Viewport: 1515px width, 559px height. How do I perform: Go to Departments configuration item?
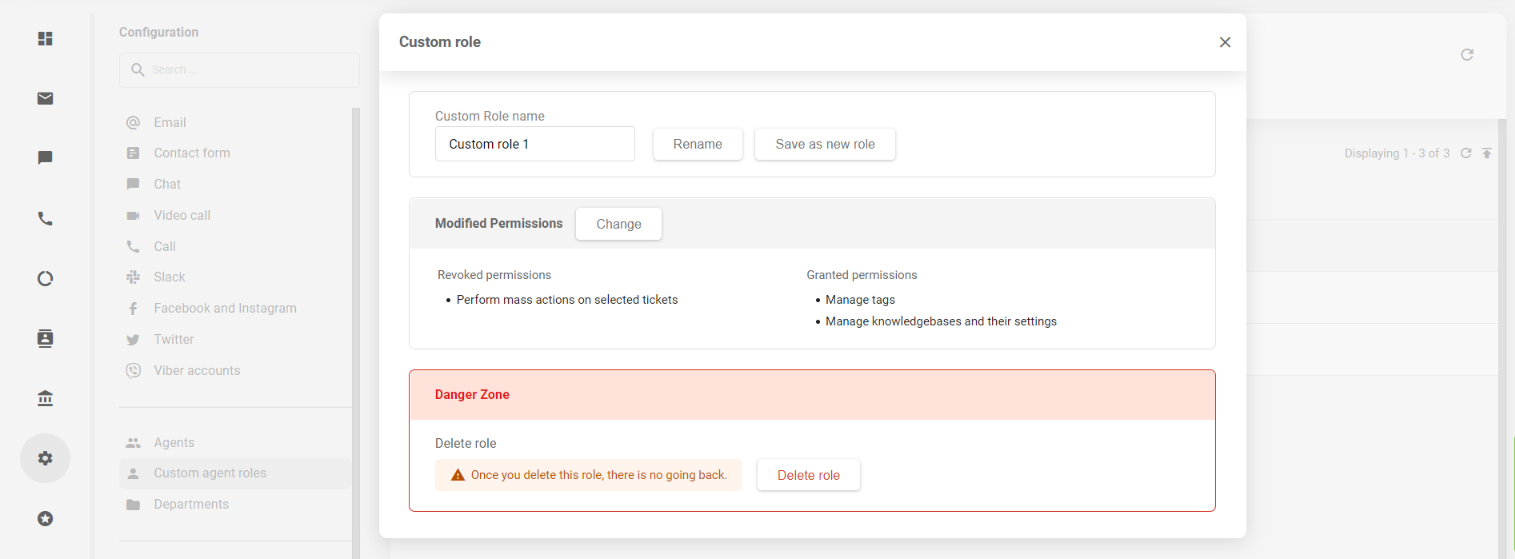click(191, 505)
